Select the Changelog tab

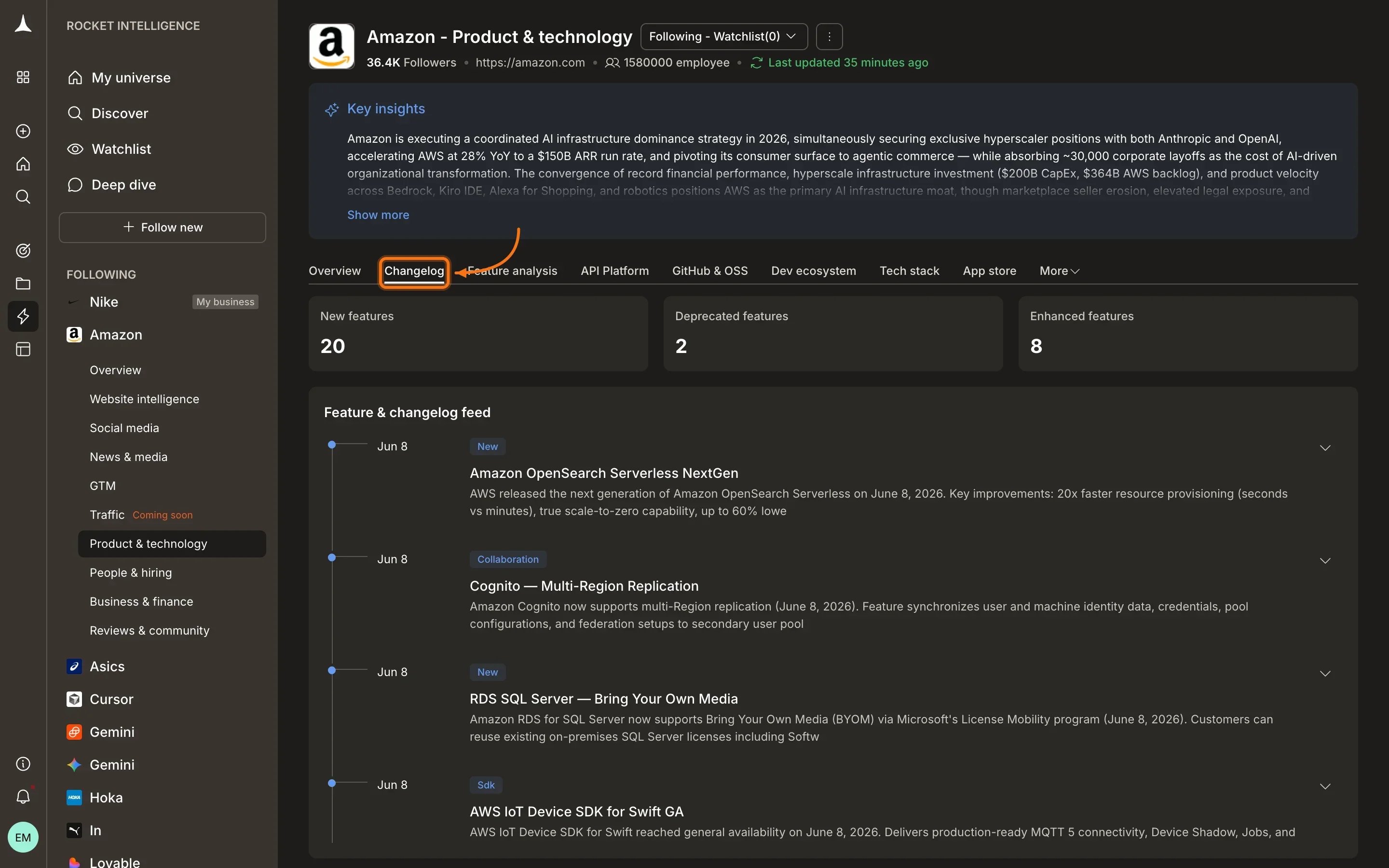(414, 271)
